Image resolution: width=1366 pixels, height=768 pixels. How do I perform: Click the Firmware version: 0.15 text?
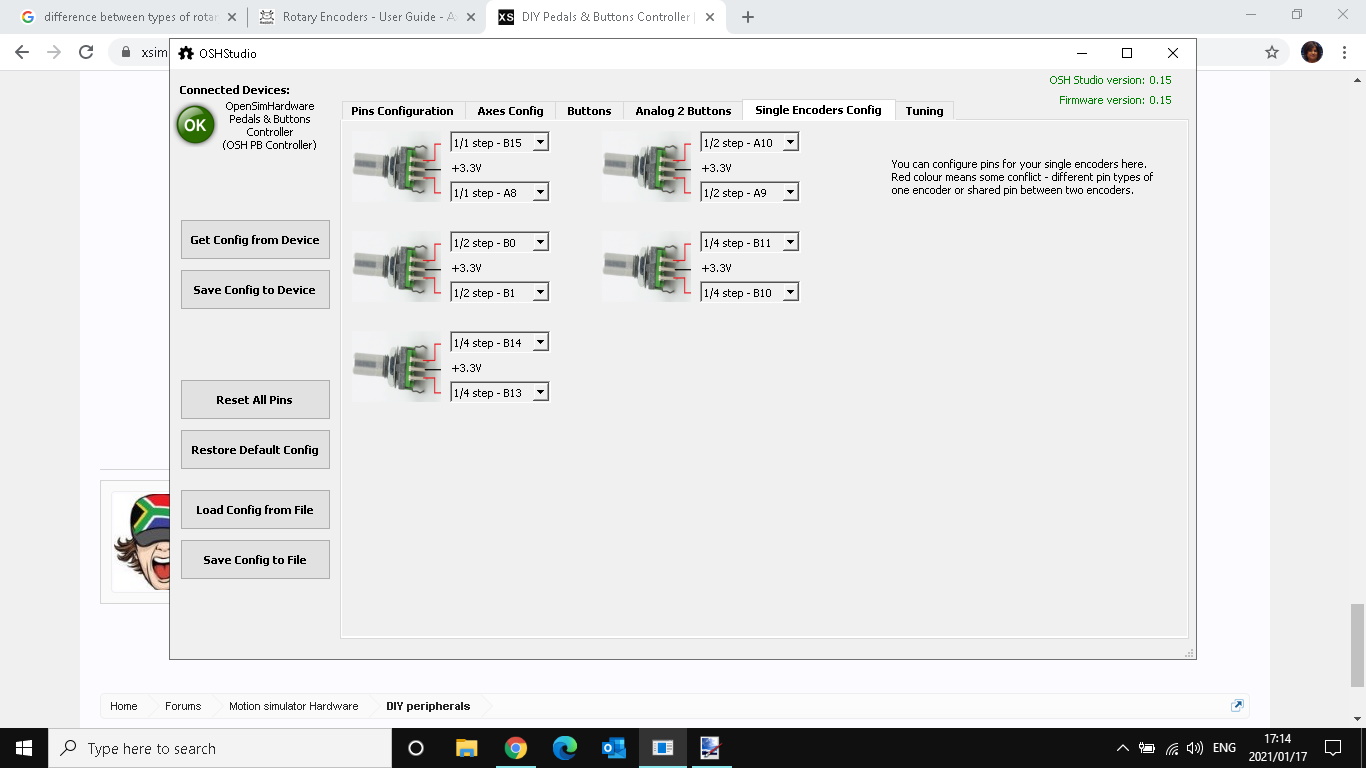coord(1115,100)
